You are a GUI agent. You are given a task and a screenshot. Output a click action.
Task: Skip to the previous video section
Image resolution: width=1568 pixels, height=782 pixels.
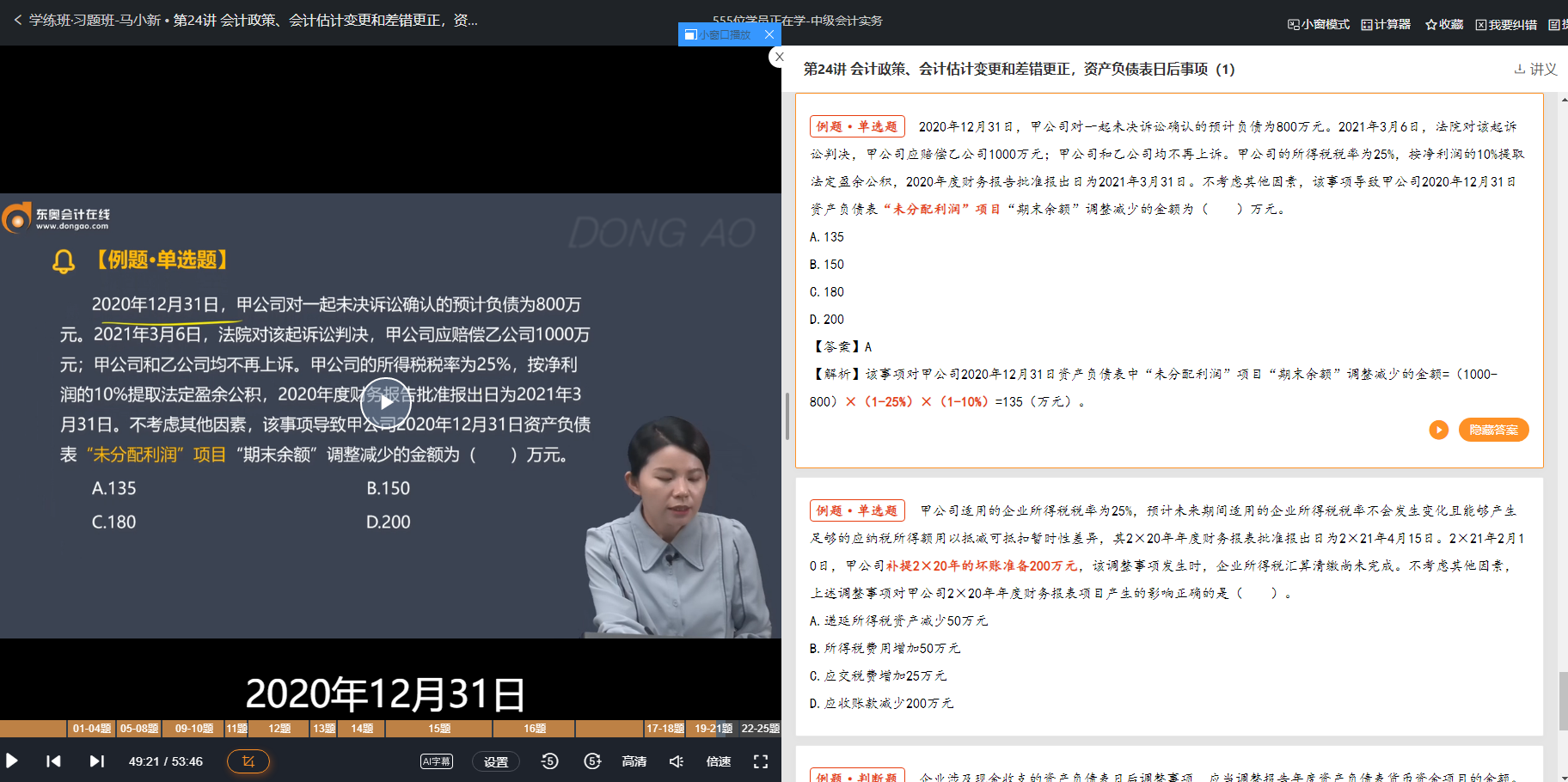53,761
